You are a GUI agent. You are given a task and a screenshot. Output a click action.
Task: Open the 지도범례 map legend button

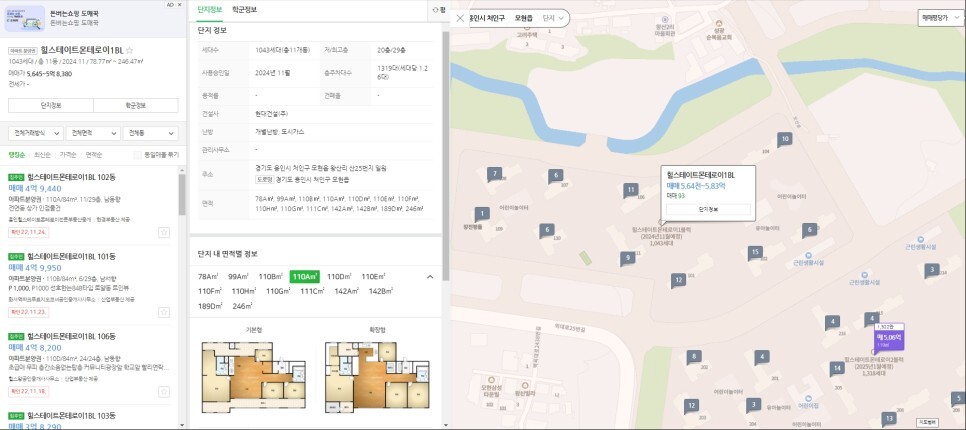(x=928, y=423)
